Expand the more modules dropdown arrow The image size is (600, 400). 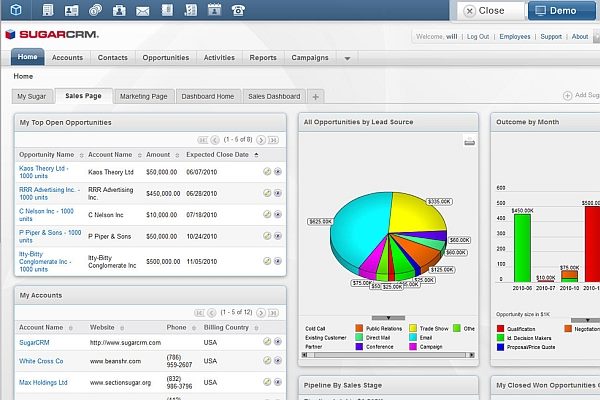[x=347, y=59]
